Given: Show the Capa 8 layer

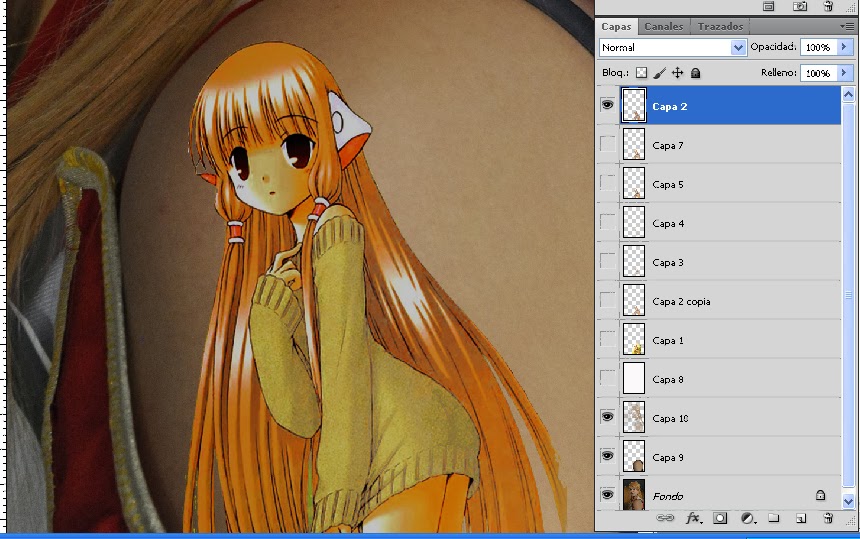Looking at the screenshot, I should [x=607, y=378].
